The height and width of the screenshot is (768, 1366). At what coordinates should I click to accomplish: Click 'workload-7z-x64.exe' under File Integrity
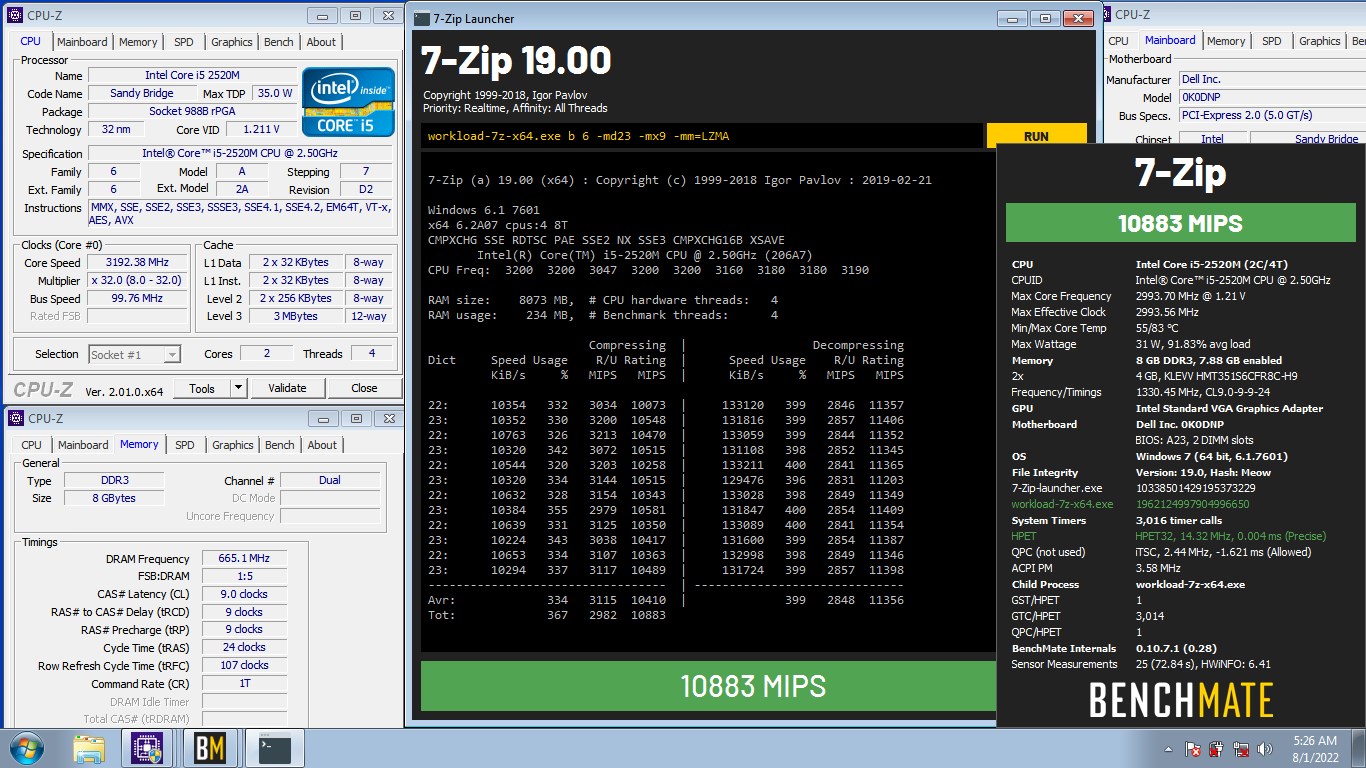pos(1062,504)
